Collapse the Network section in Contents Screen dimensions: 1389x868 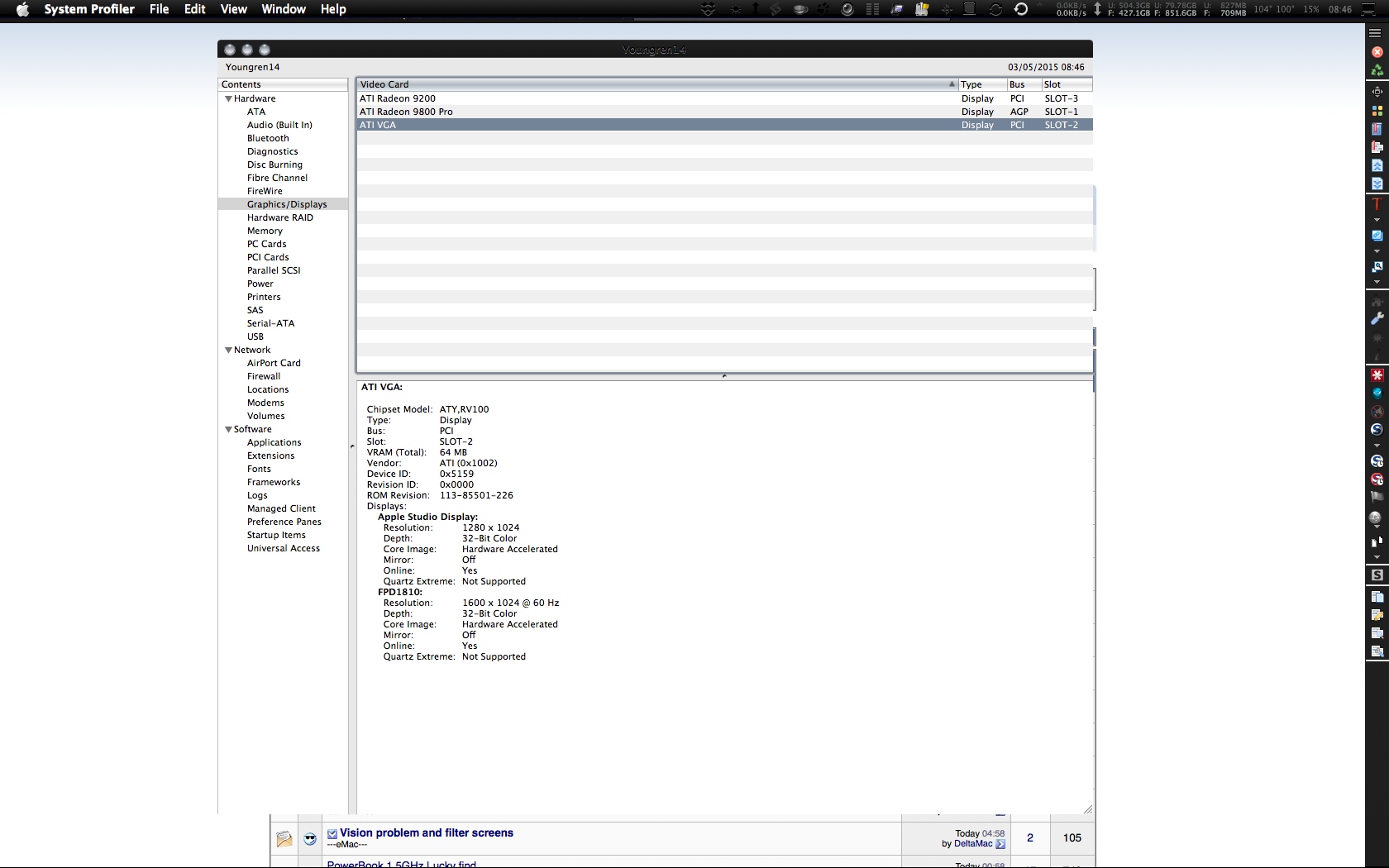point(229,350)
